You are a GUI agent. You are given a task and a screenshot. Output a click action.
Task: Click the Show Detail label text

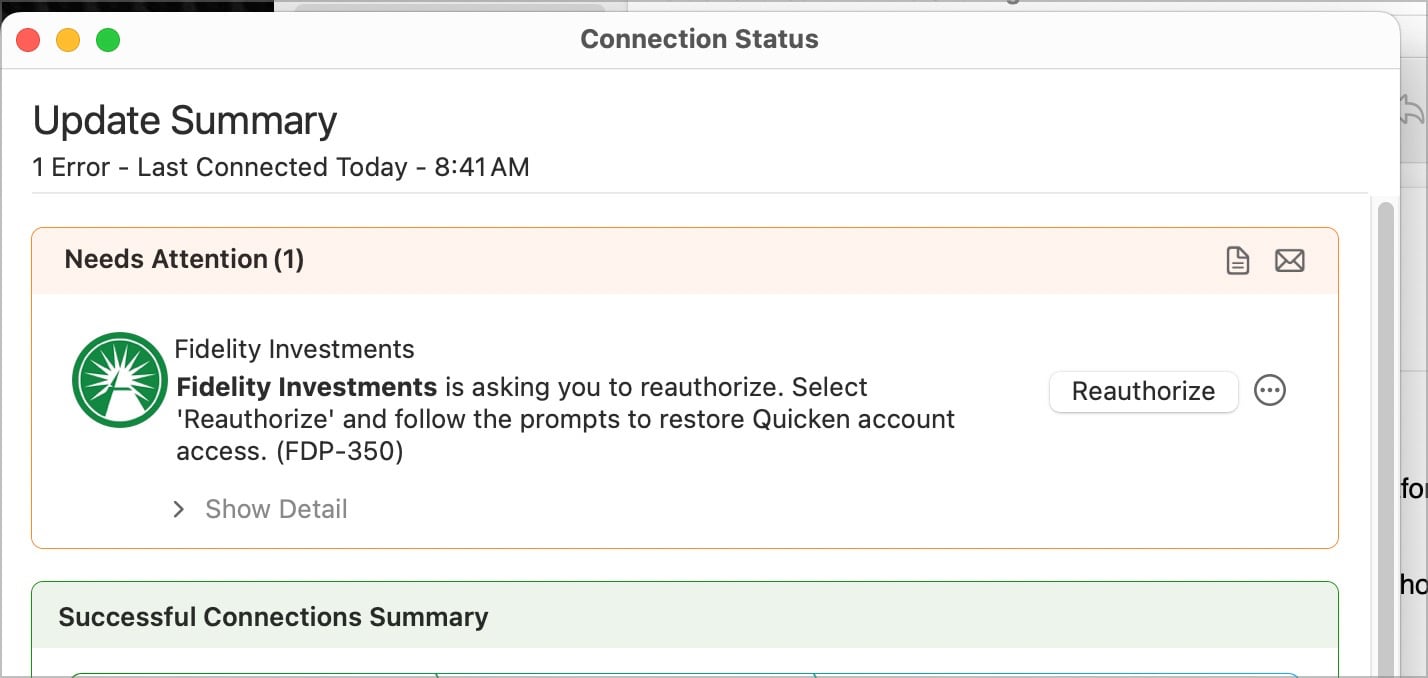click(x=276, y=509)
